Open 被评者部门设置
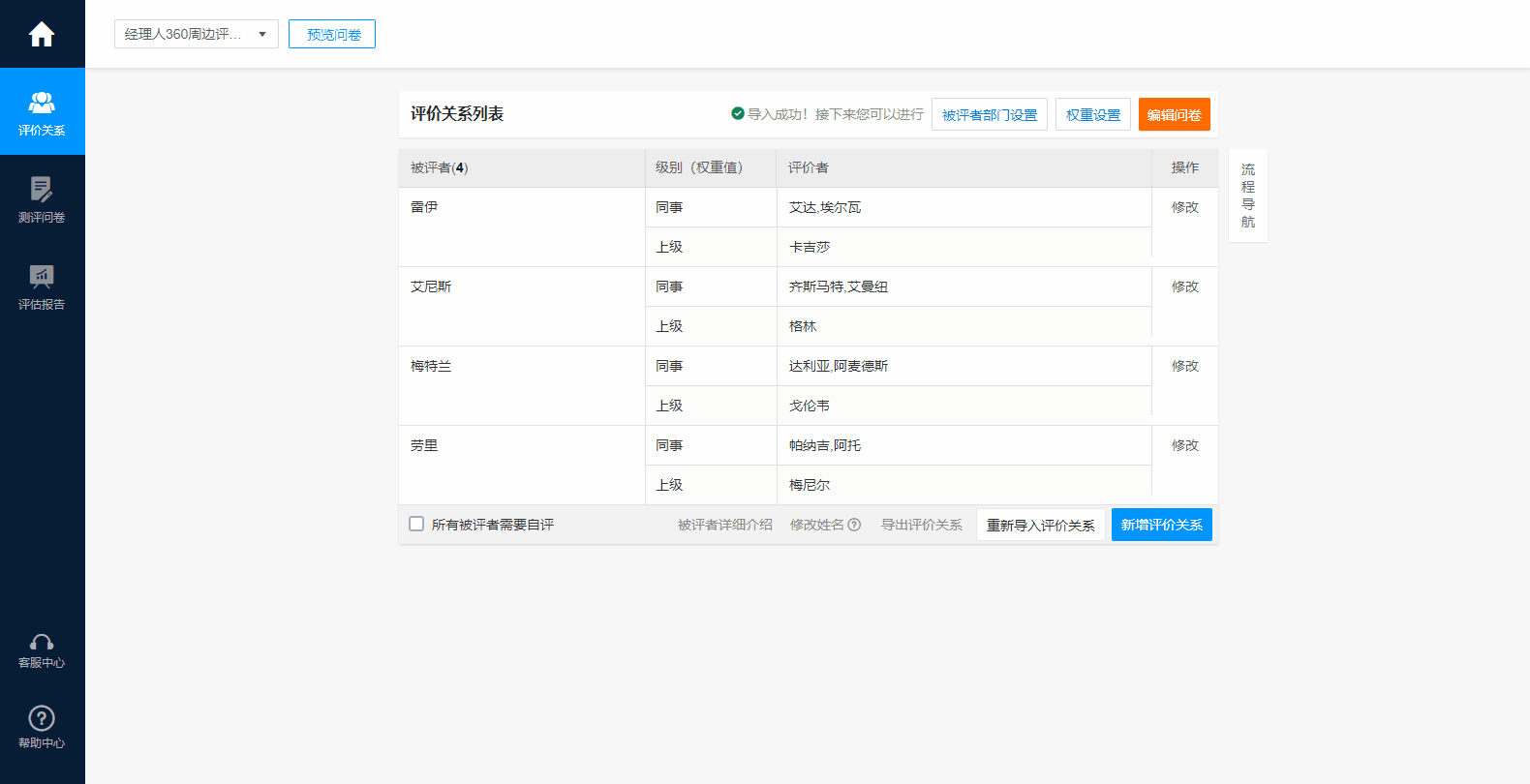This screenshot has width=1530, height=784. point(990,114)
